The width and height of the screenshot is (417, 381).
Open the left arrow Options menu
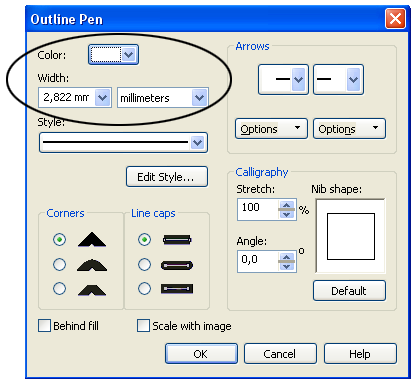(x=271, y=129)
